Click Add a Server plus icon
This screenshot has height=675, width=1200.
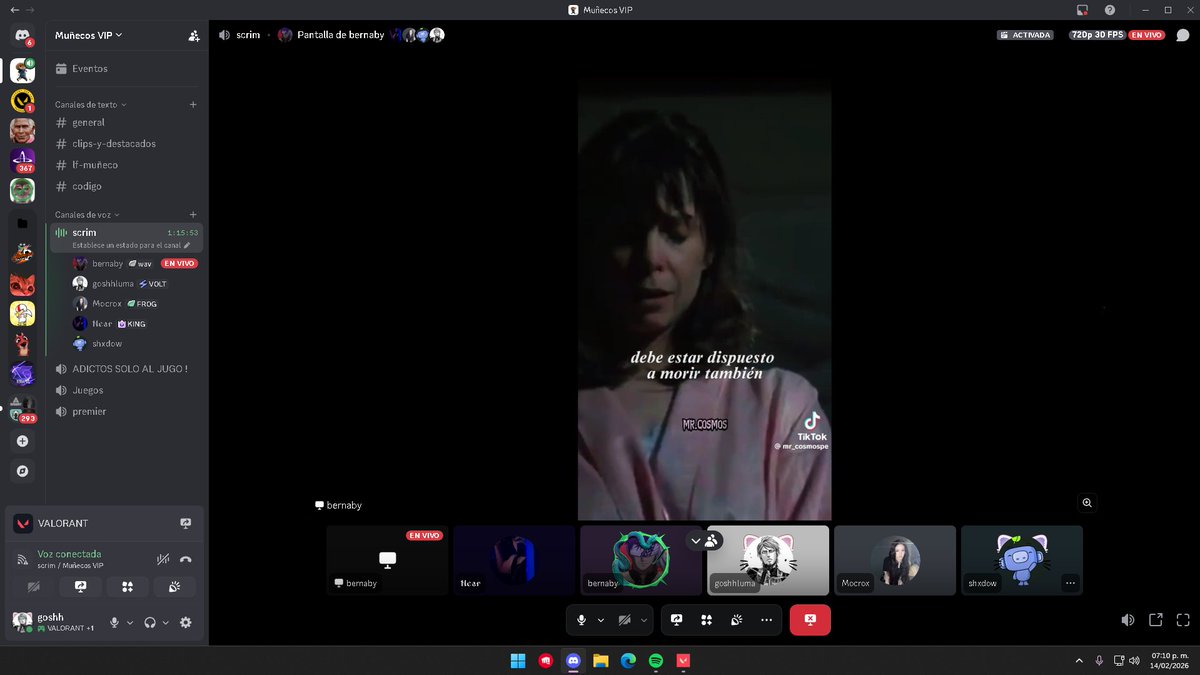[x=22, y=441]
